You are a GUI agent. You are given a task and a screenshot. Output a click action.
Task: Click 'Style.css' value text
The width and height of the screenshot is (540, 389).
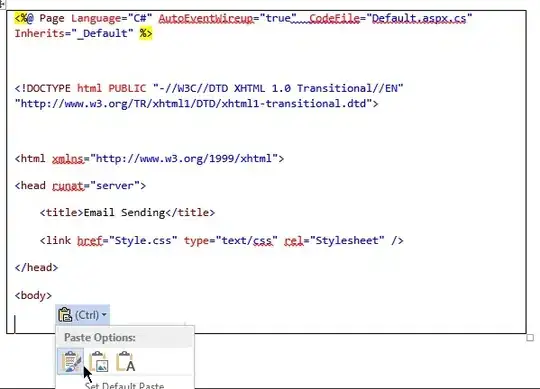point(143,240)
